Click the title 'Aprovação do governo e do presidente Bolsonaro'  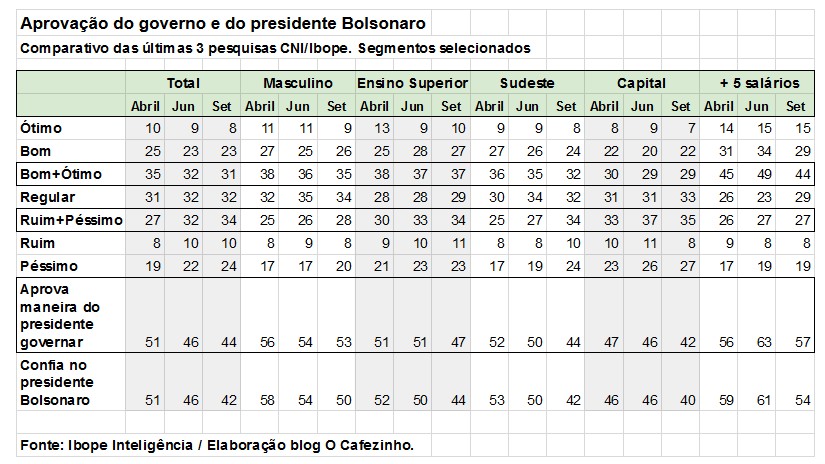pyautogui.click(x=222, y=22)
